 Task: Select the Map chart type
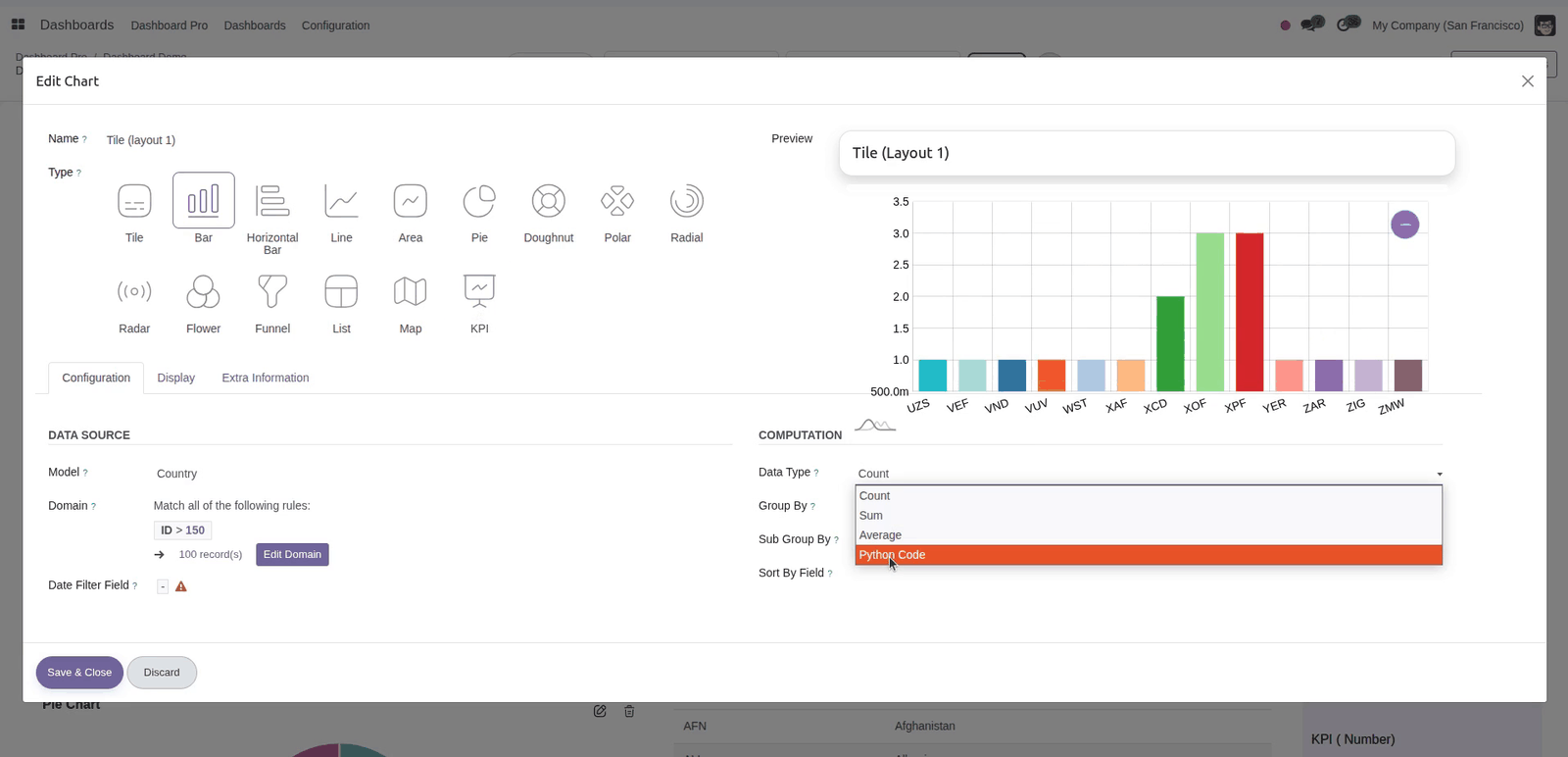[411, 291]
